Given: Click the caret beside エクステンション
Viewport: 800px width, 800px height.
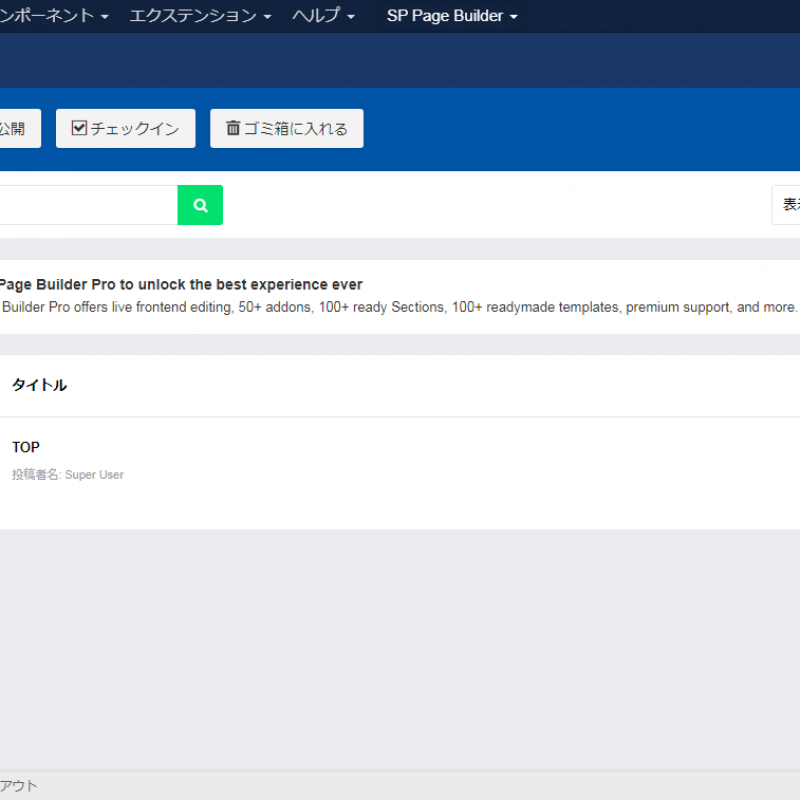Looking at the screenshot, I should click(x=267, y=17).
